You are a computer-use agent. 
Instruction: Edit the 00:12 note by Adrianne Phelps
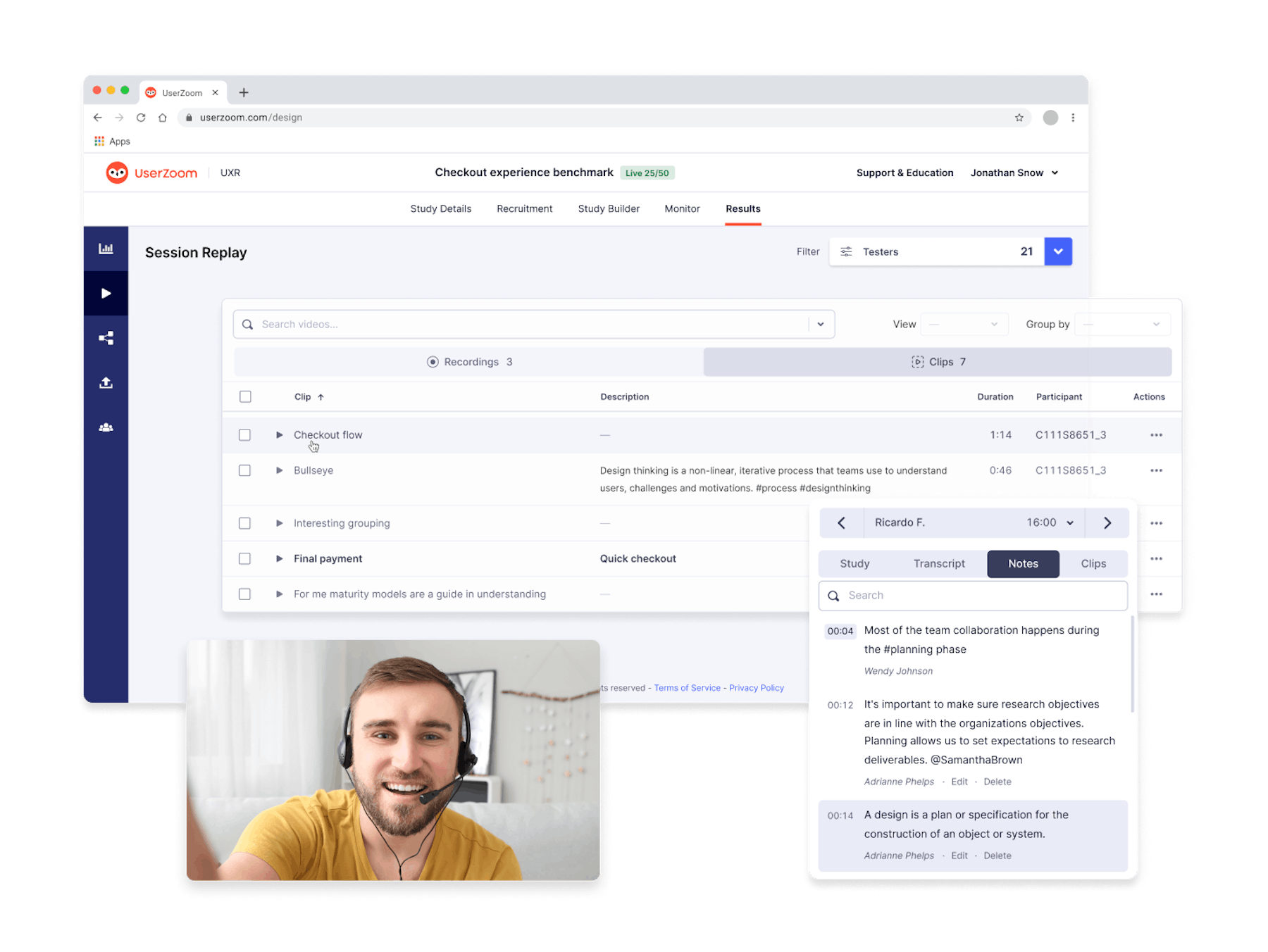click(x=959, y=782)
